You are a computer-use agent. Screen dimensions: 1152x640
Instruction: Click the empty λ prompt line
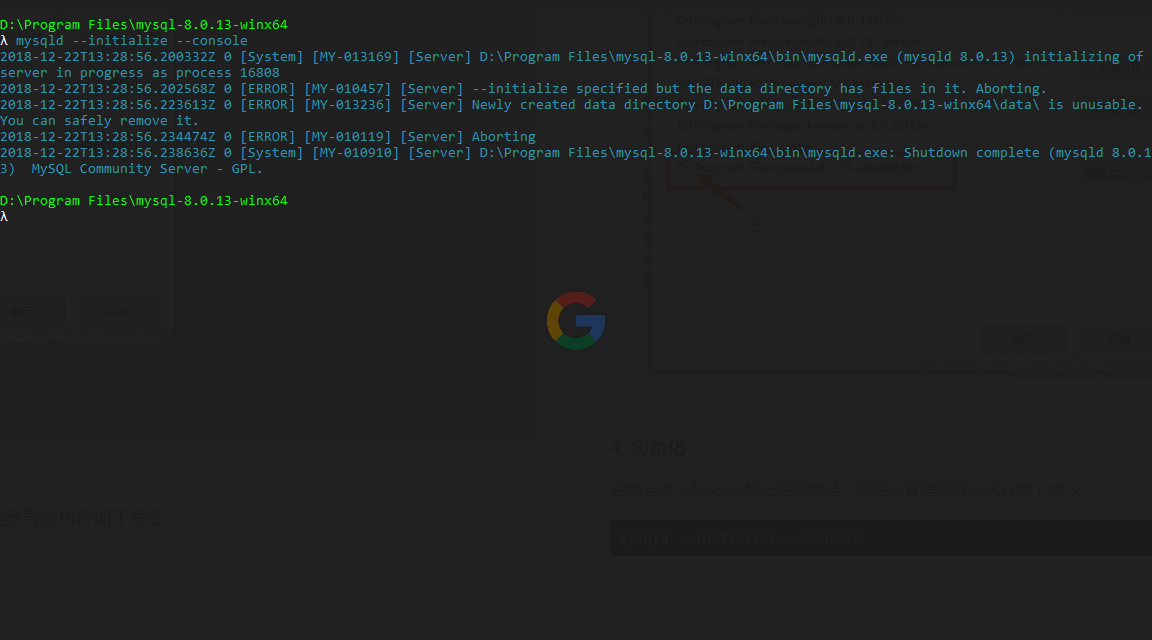pos(4,216)
